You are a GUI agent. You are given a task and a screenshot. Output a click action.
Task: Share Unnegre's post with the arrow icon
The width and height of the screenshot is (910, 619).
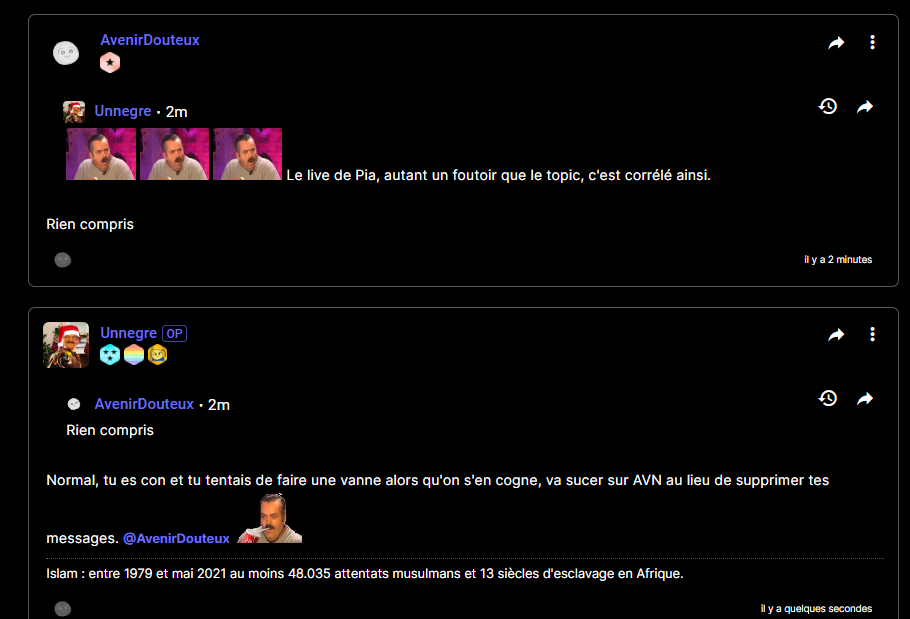[x=836, y=335]
